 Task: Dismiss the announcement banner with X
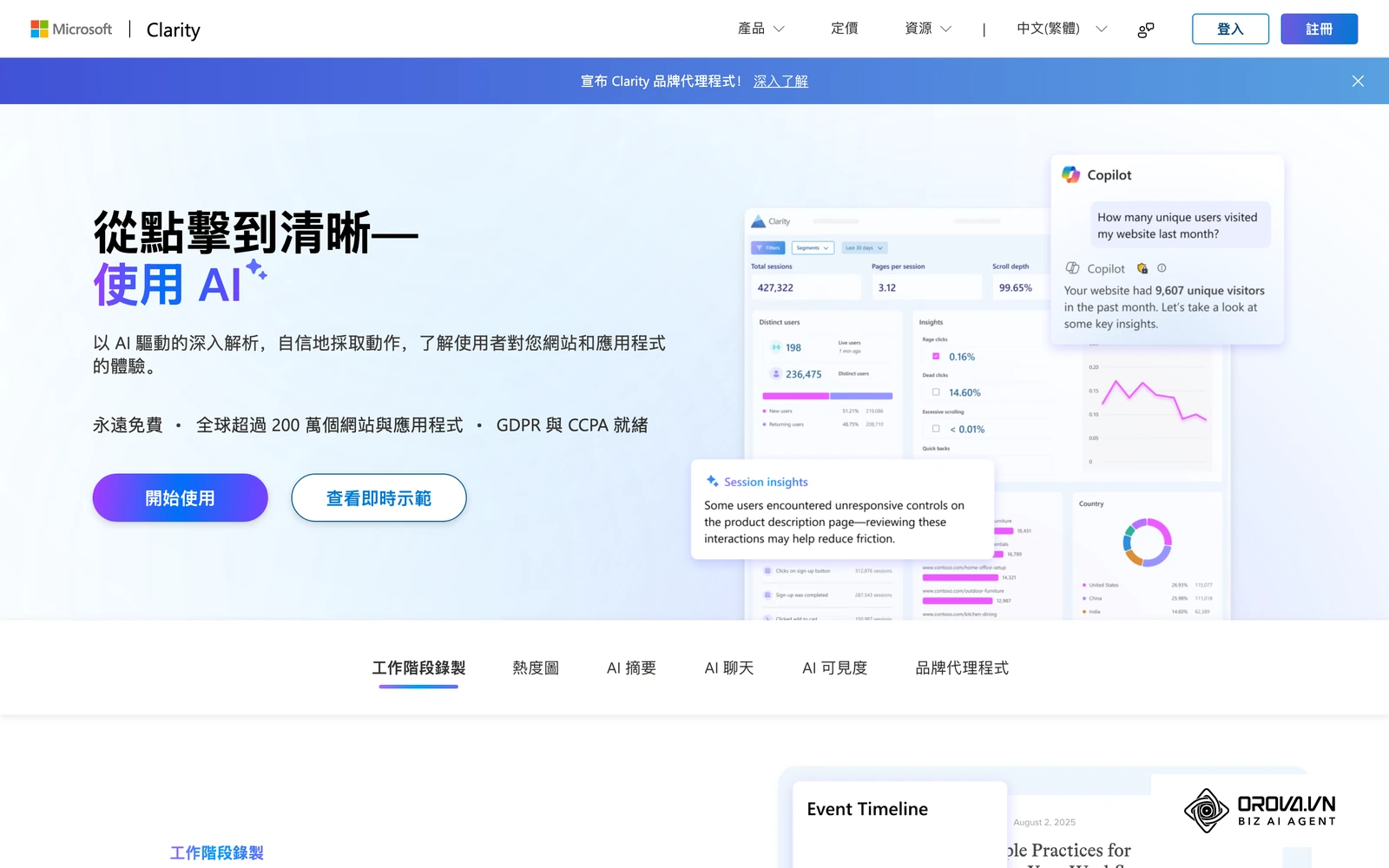click(1358, 81)
